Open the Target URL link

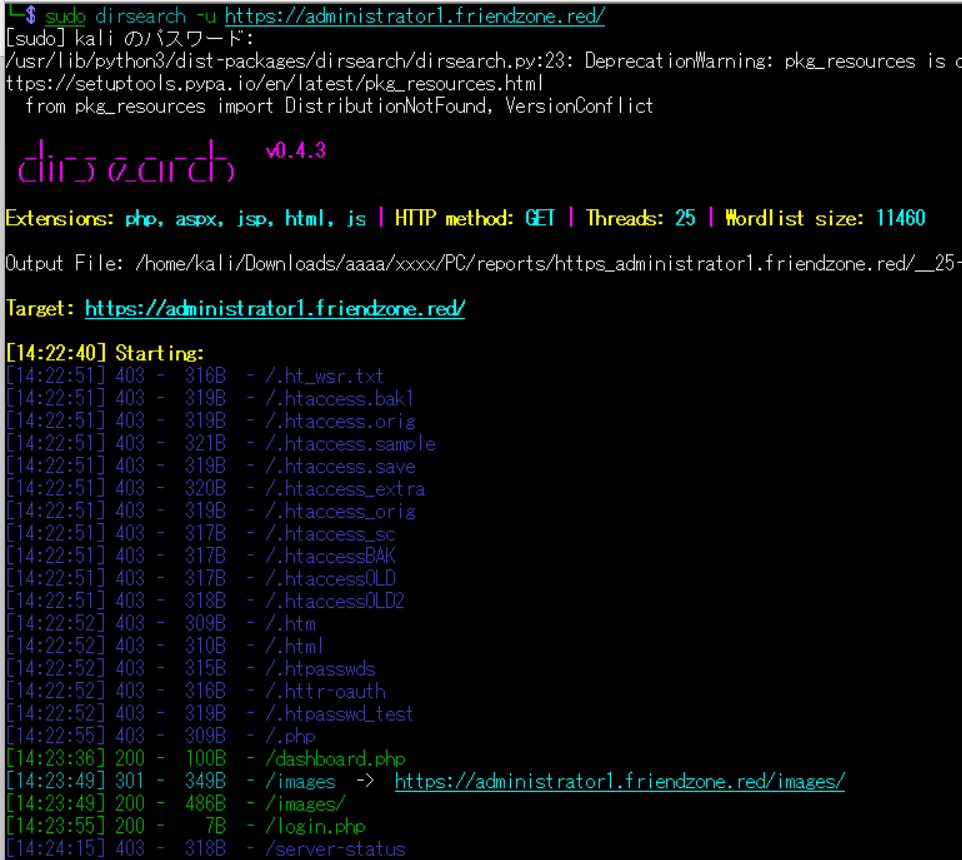point(275,308)
